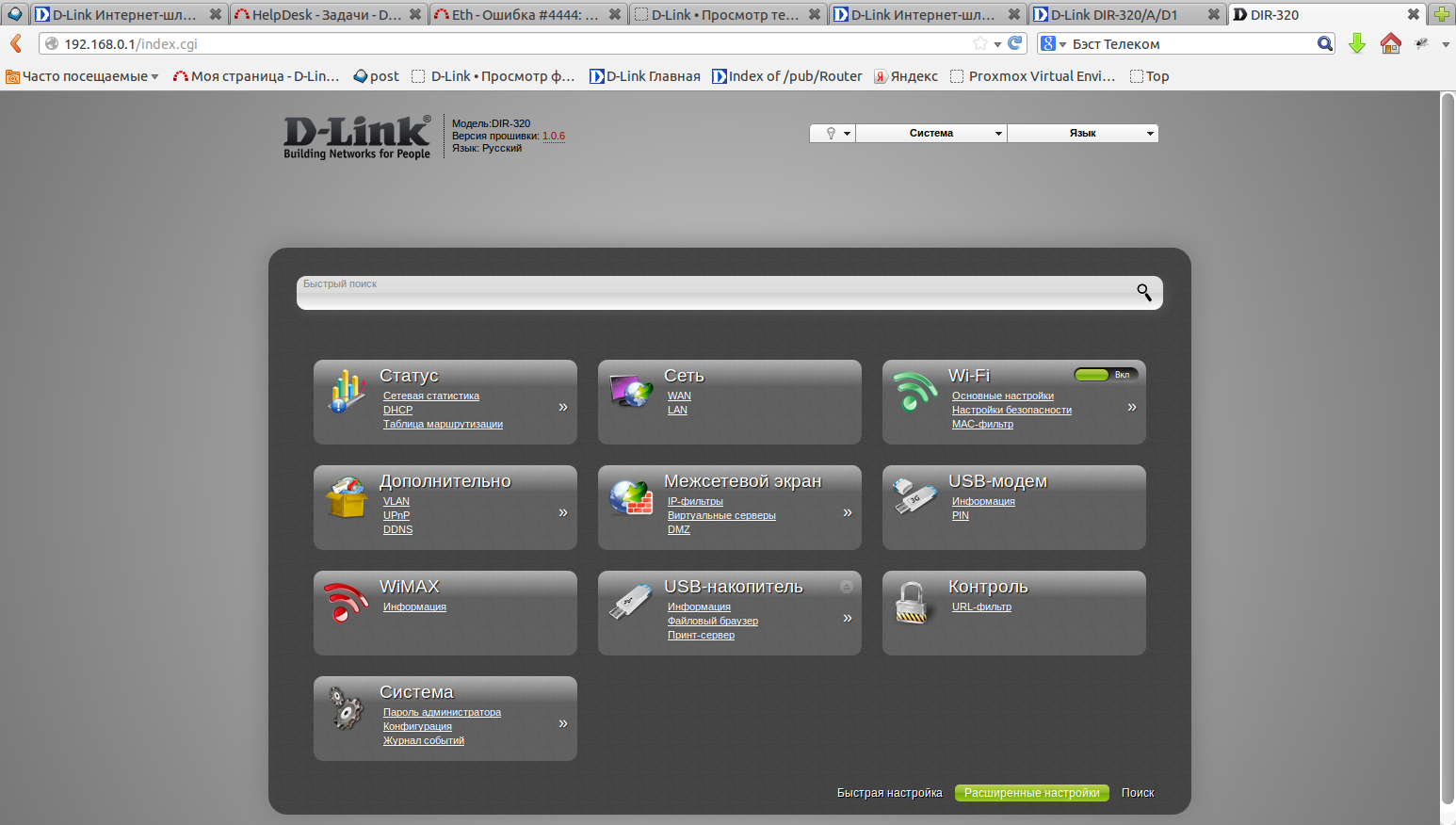Click the Система gears icon

[347, 707]
